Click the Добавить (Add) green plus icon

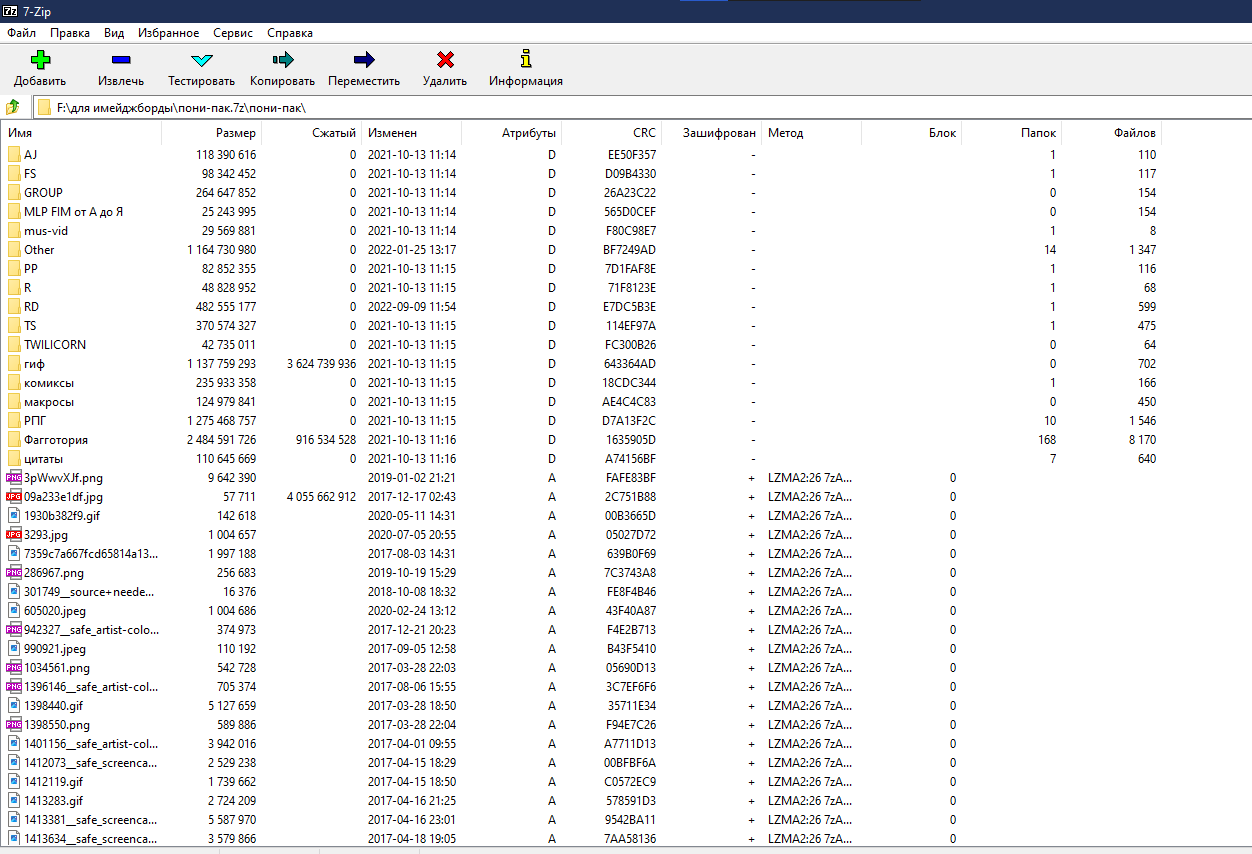[x=41, y=60]
